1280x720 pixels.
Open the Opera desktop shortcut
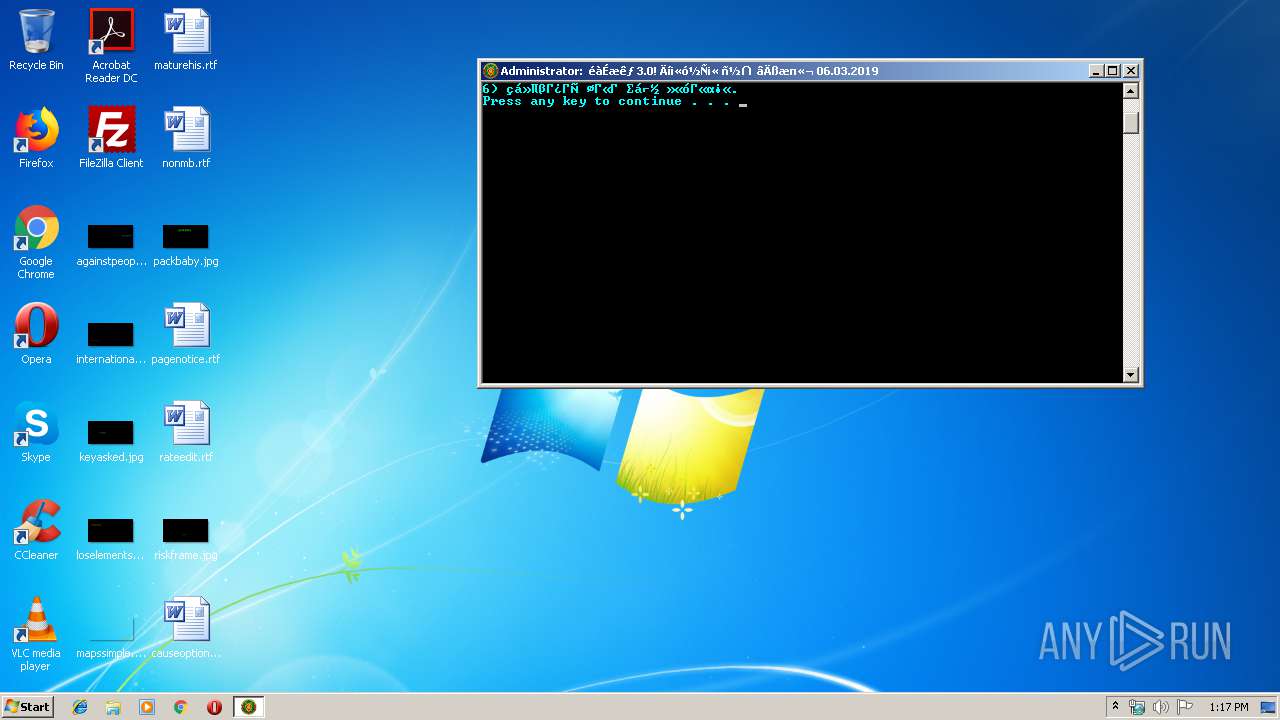tap(36, 334)
